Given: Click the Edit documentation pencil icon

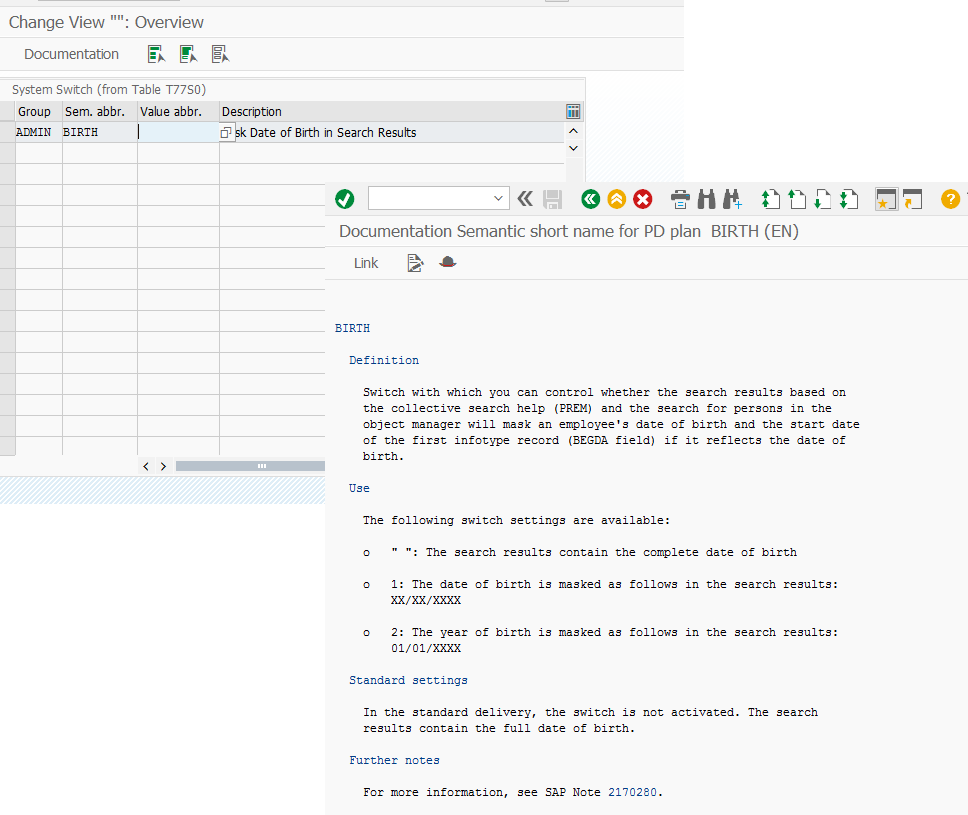Looking at the screenshot, I should (x=415, y=263).
